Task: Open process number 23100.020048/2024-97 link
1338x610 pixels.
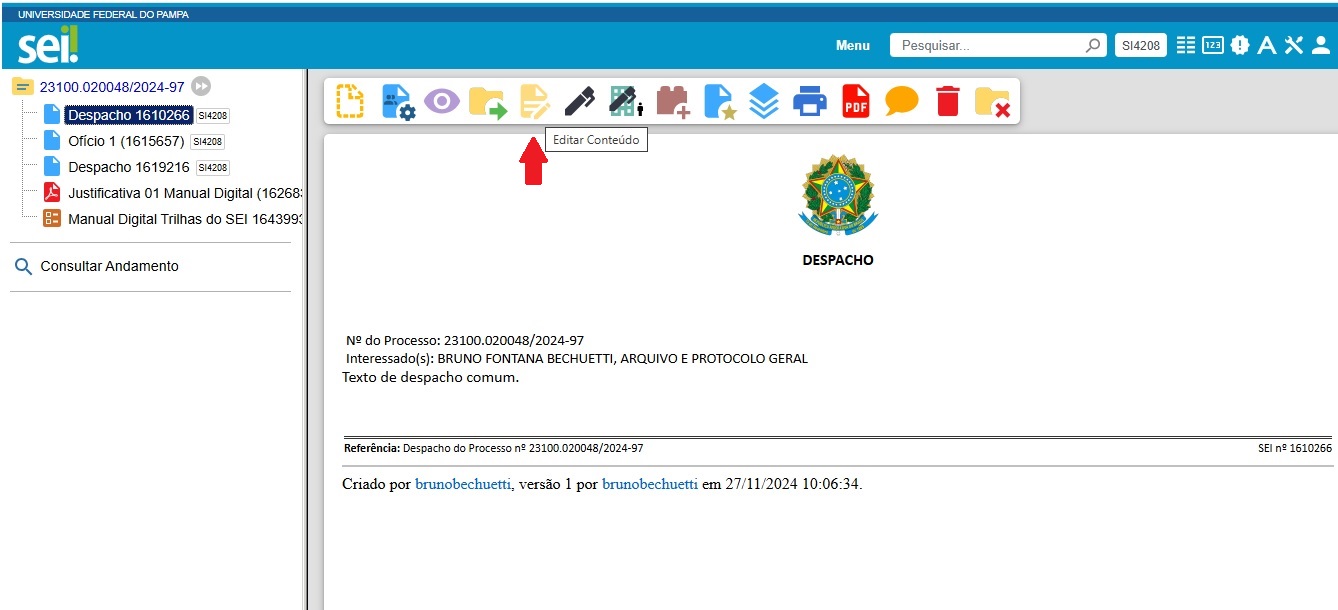Action: tap(112, 87)
